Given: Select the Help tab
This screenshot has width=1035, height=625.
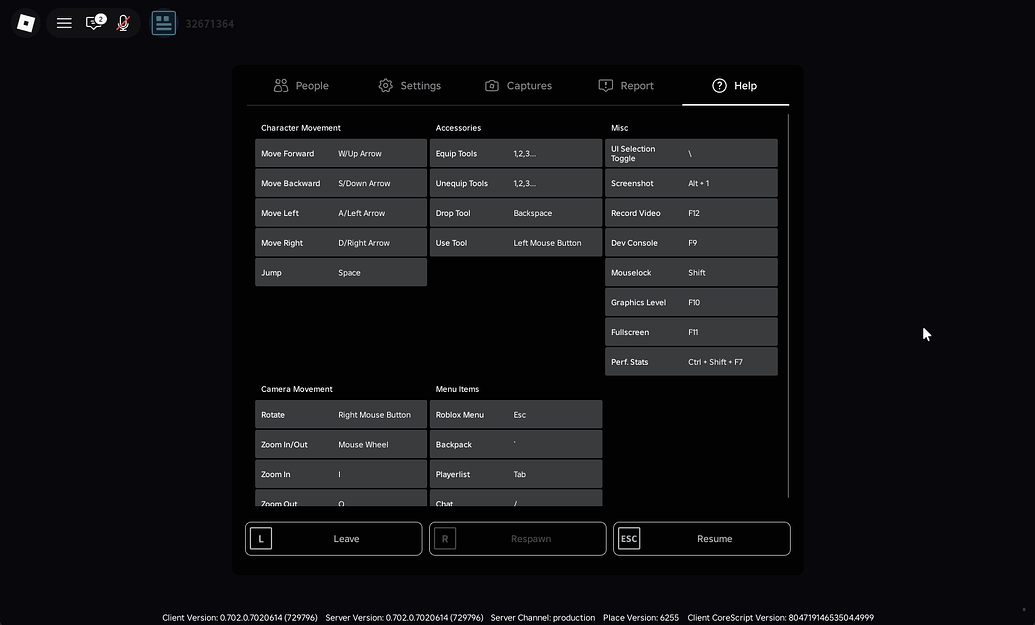Looking at the screenshot, I should [735, 86].
